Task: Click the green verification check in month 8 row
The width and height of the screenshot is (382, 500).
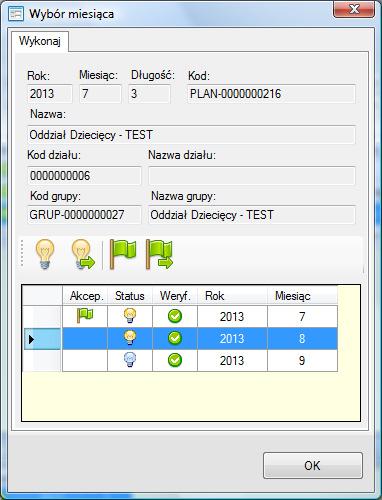Action: point(175,338)
